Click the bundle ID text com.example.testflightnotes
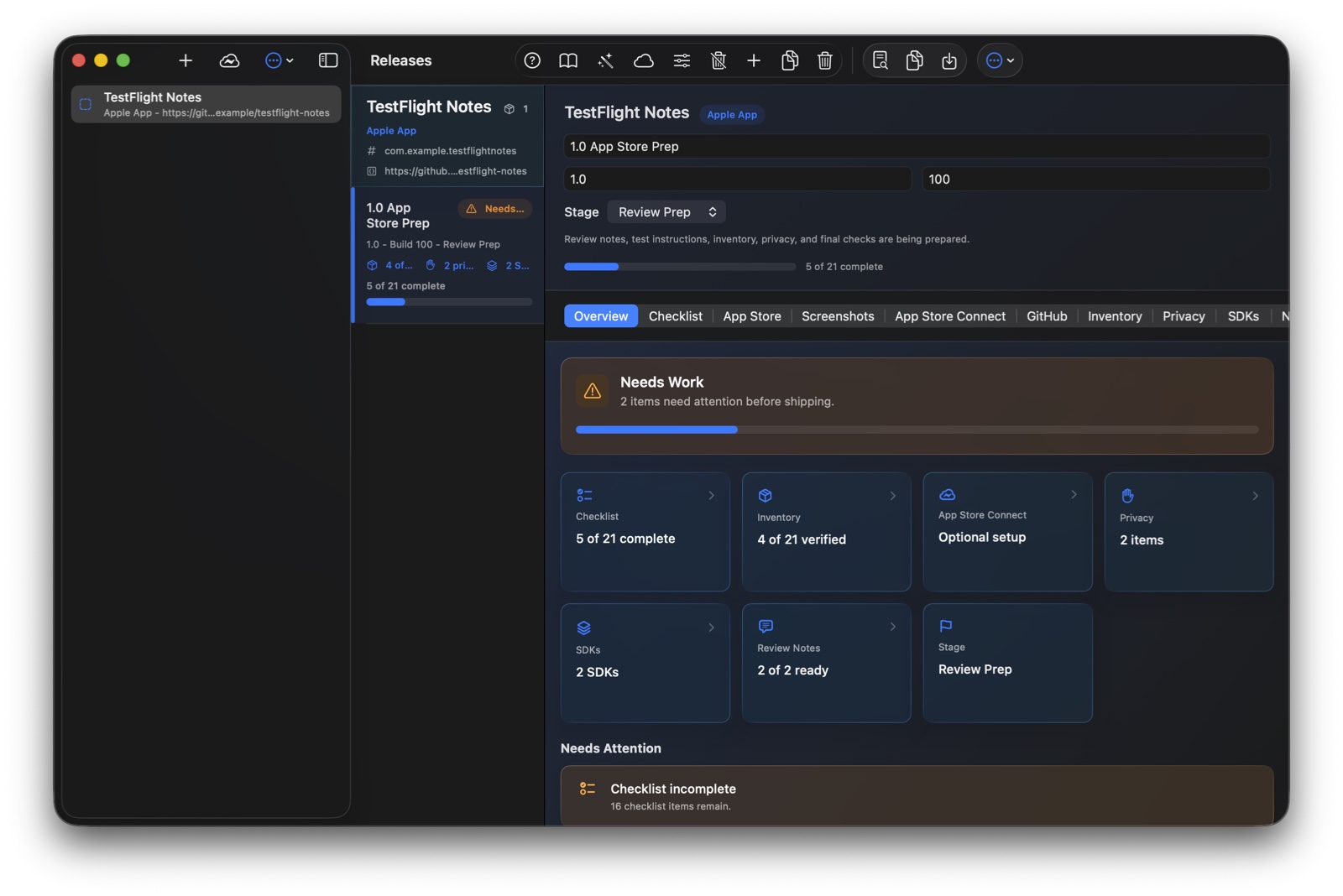The width and height of the screenshot is (1343, 896). (451, 151)
